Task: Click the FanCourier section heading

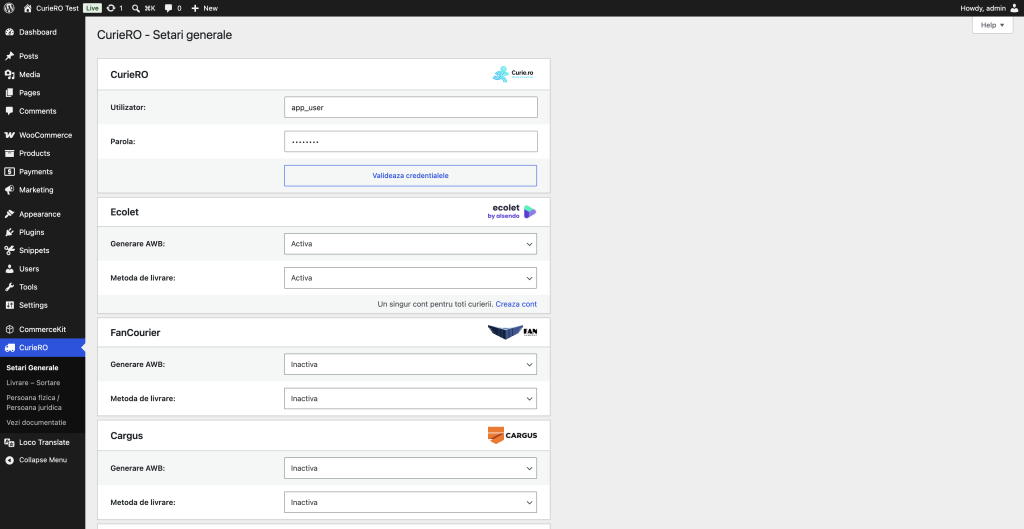Action: coord(135,333)
